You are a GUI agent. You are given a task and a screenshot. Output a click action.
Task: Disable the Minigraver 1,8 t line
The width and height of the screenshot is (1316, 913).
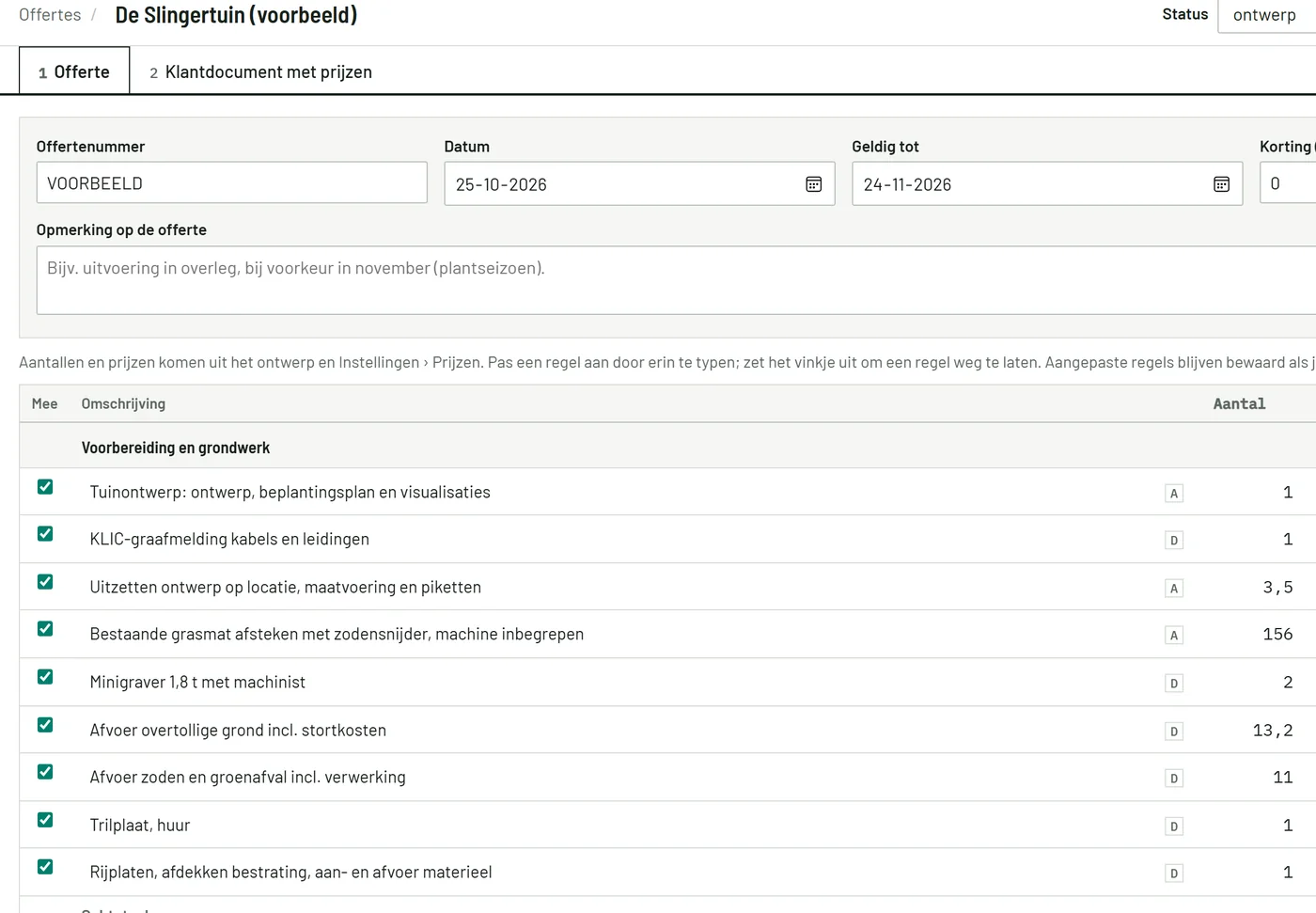pyautogui.click(x=45, y=677)
